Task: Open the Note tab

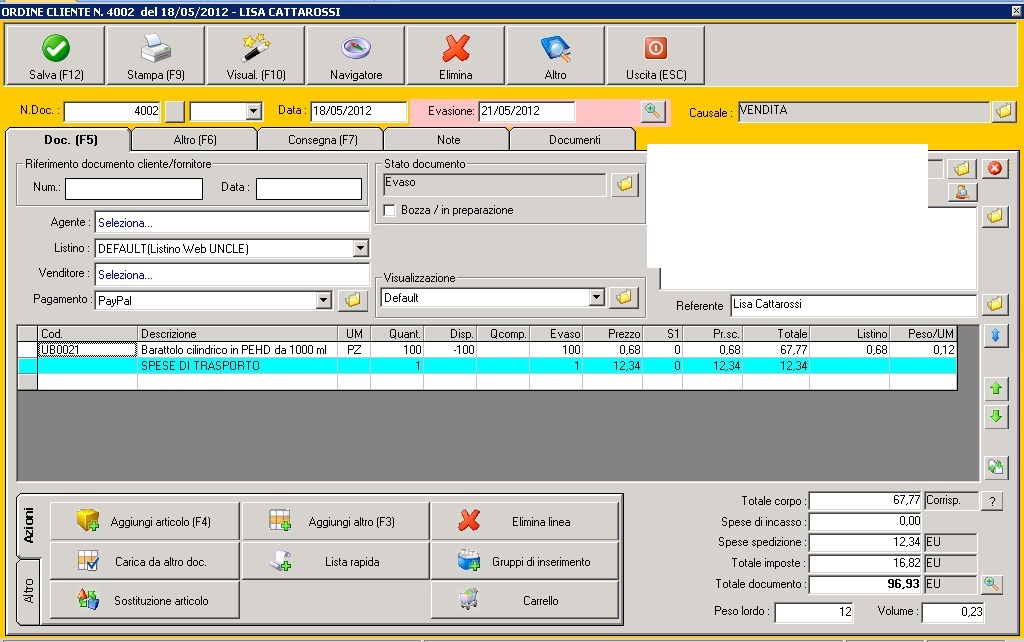Action: [x=448, y=140]
